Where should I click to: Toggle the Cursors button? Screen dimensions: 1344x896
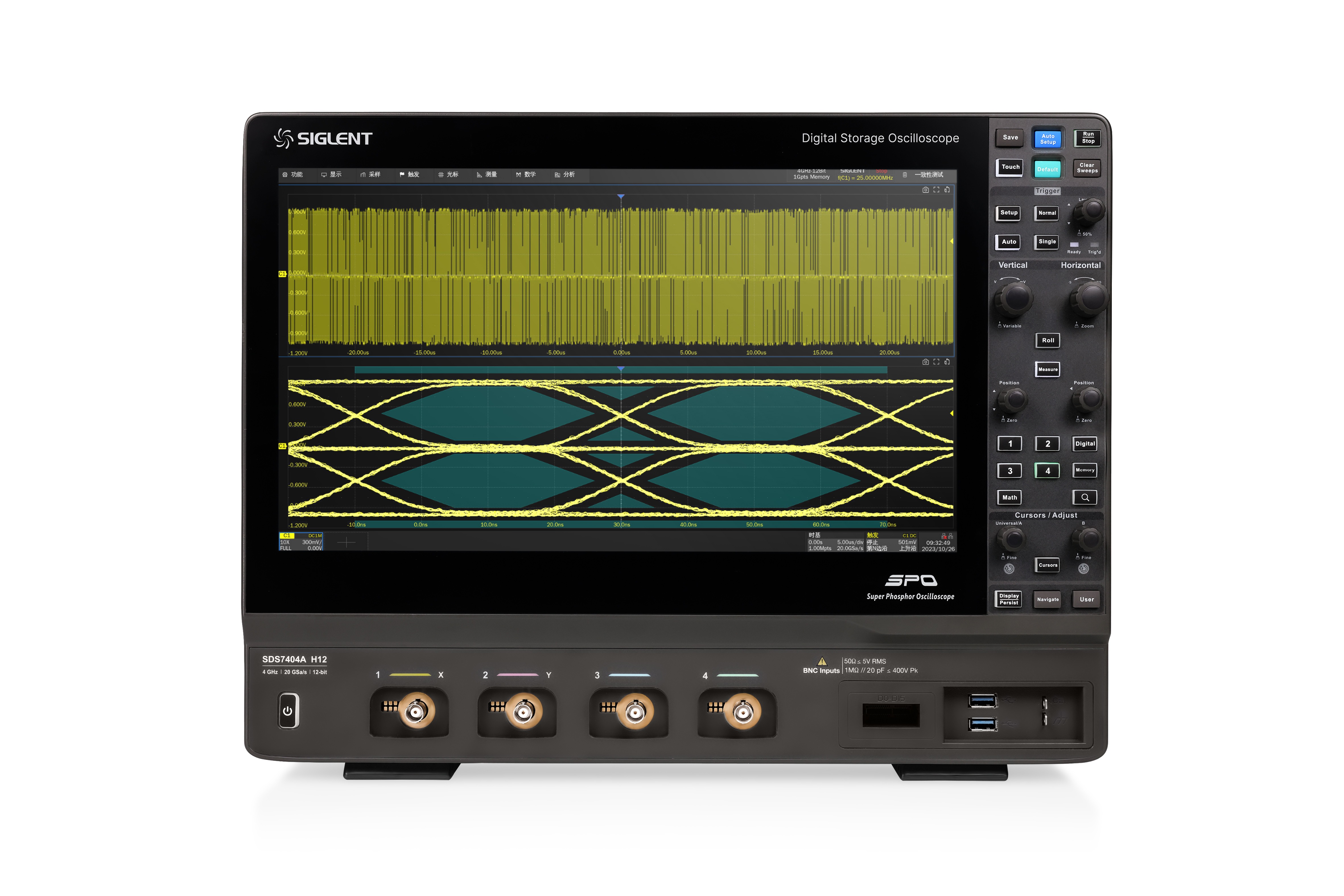pyautogui.click(x=1048, y=566)
